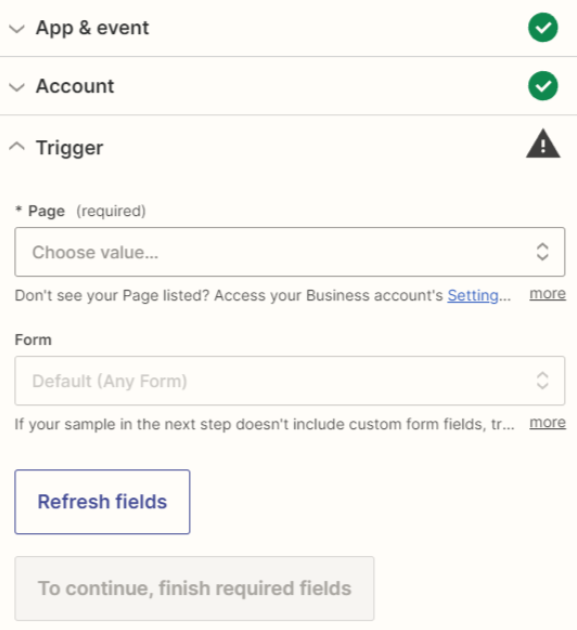Viewport: 577px width, 630px height.
Task: Click the Form field label
Action: pos(33,340)
